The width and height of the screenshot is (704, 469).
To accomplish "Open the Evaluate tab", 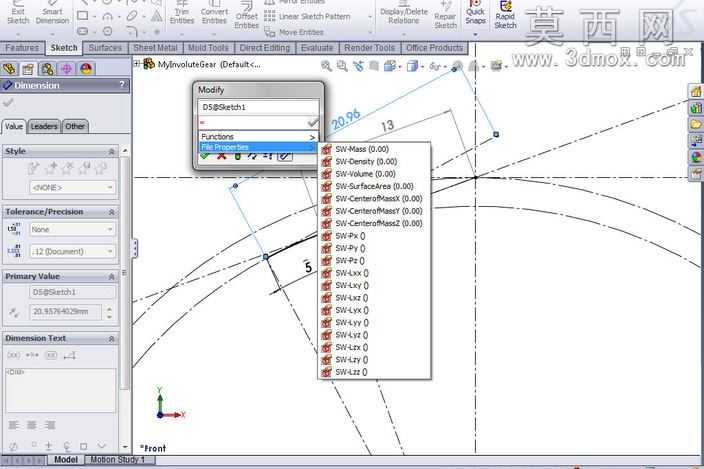I will tap(317, 48).
